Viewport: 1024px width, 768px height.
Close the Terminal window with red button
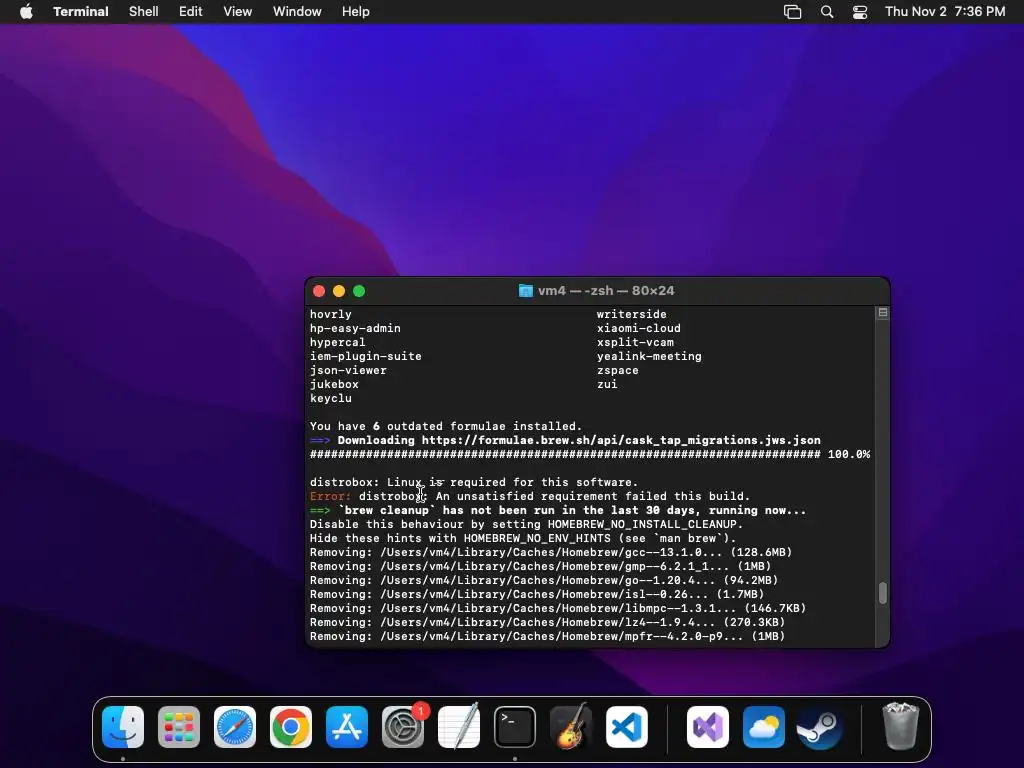tap(319, 291)
